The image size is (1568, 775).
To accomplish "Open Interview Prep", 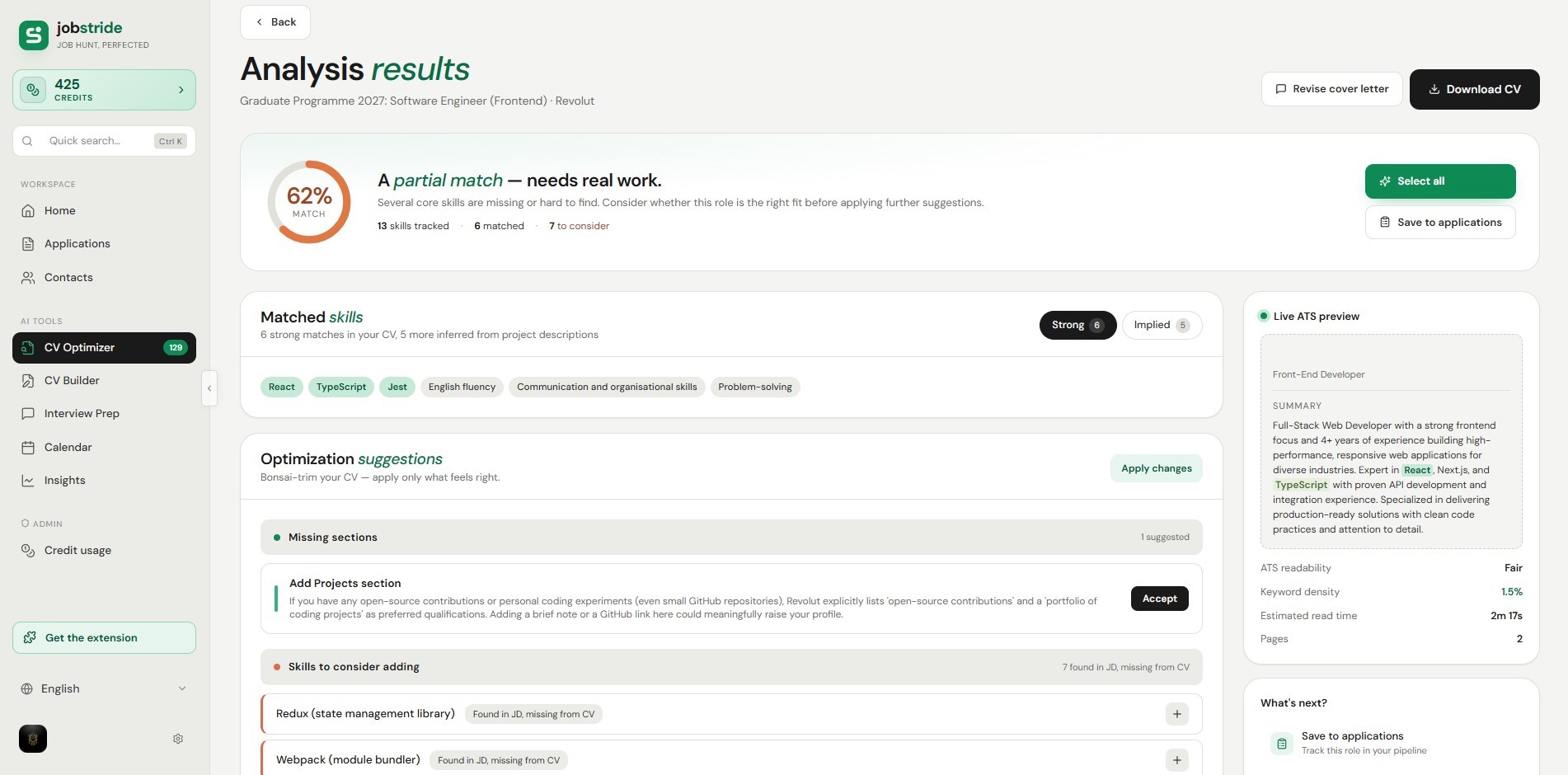I will click(104, 414).
